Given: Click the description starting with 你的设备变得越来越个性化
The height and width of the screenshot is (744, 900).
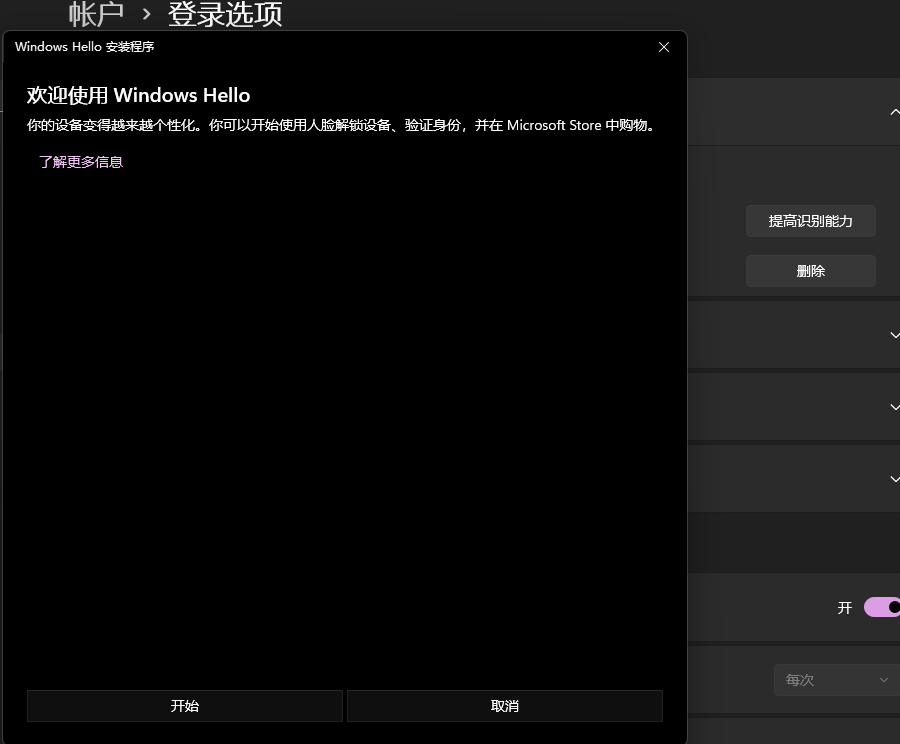Looking at the screenshot, I should click(x=342, y=125).
